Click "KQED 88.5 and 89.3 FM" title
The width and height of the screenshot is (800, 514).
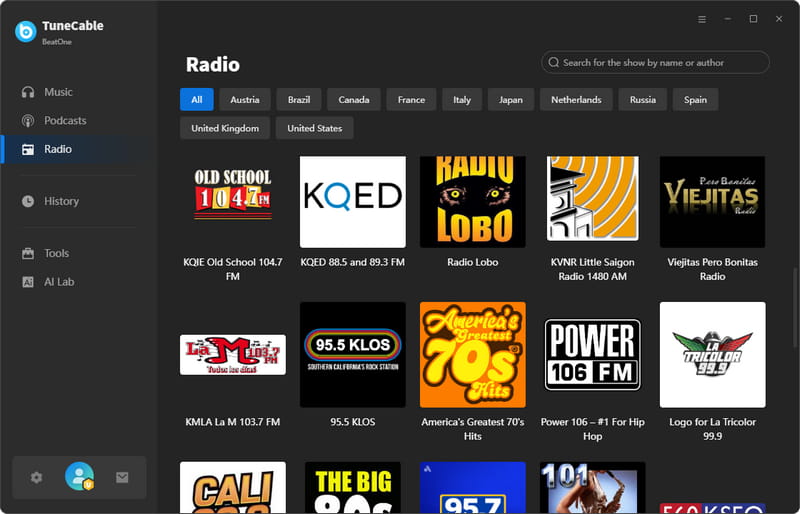point(353,262)
